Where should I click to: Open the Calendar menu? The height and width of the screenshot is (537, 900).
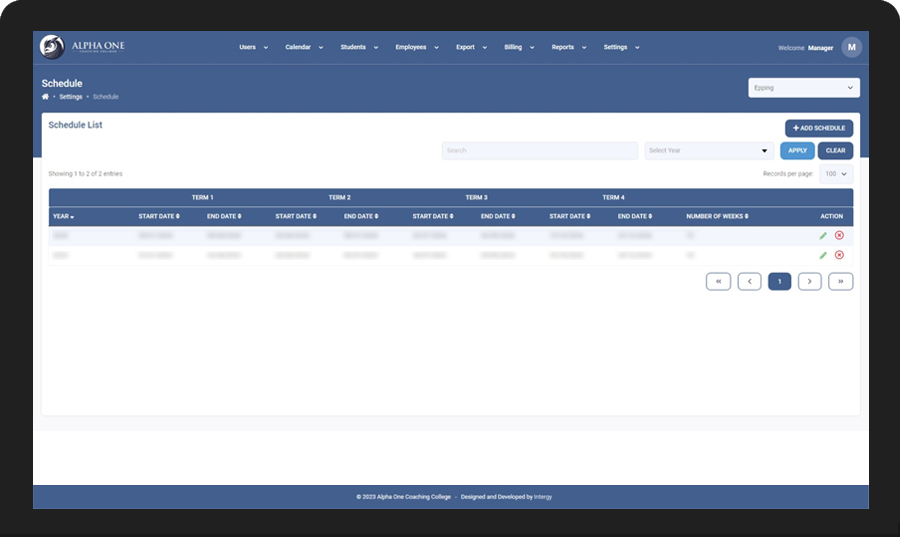coord(304,47)
